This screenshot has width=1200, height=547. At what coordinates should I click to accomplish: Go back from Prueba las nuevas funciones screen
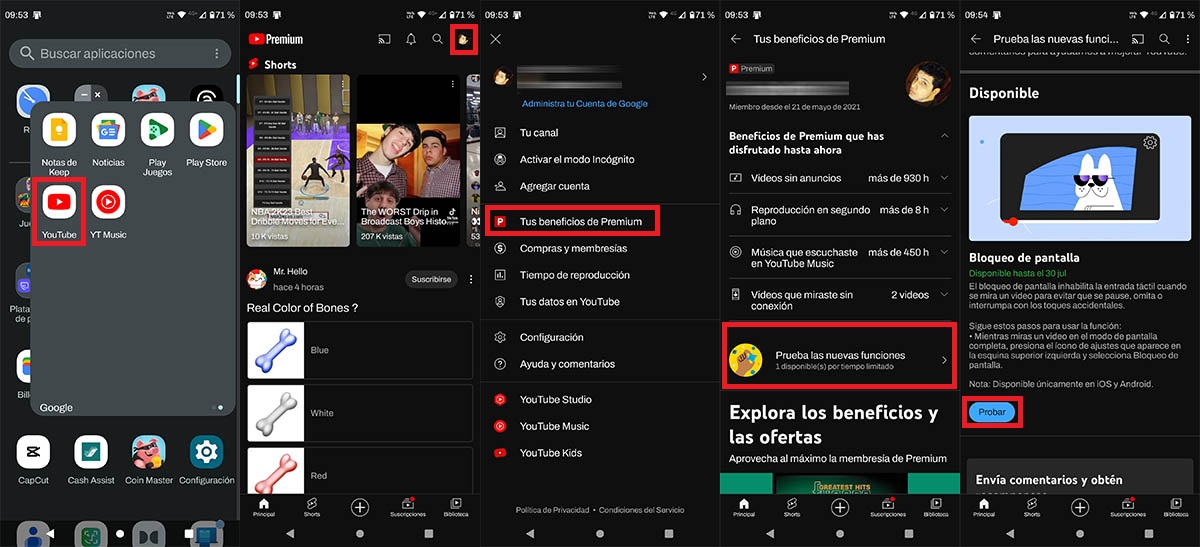(976, 39)
